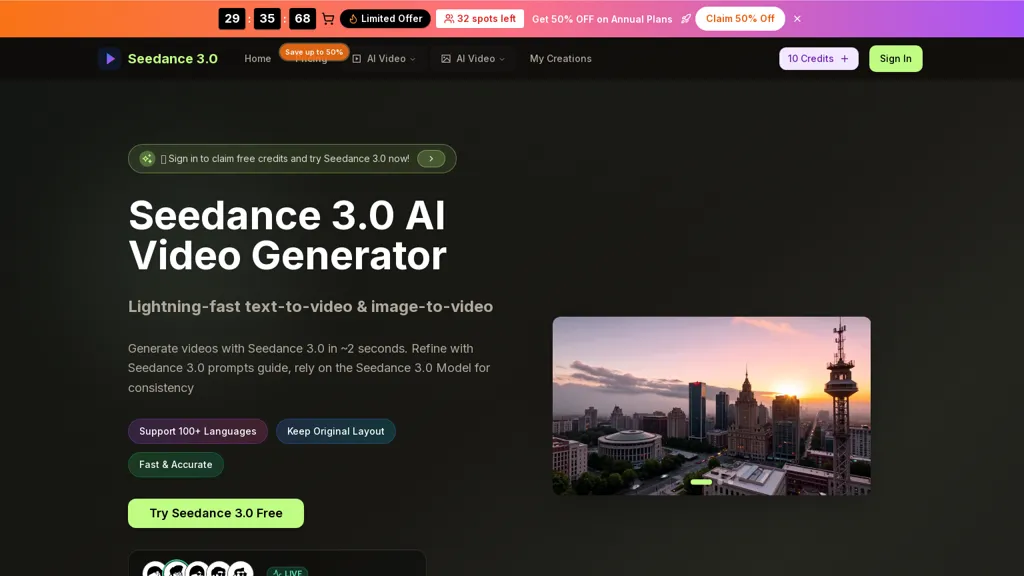This screenshot has width=1024, height=576.
Task: Click the countdown hours box showing 29
Action: tap(232, 19)
